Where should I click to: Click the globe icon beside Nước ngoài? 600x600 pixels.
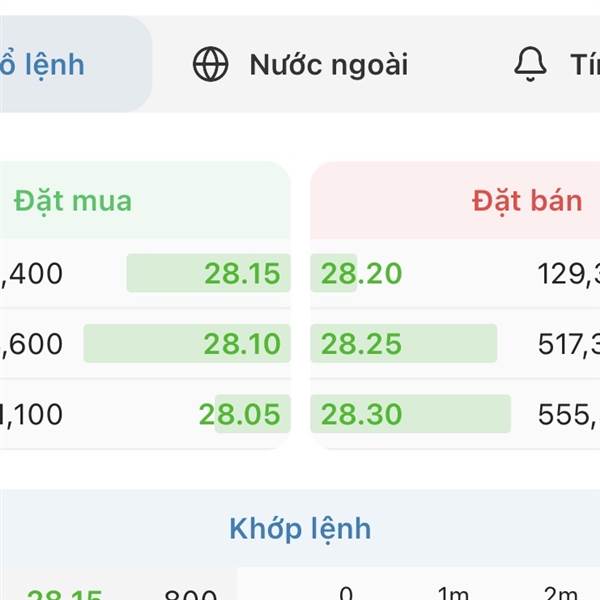pos(210,65)
